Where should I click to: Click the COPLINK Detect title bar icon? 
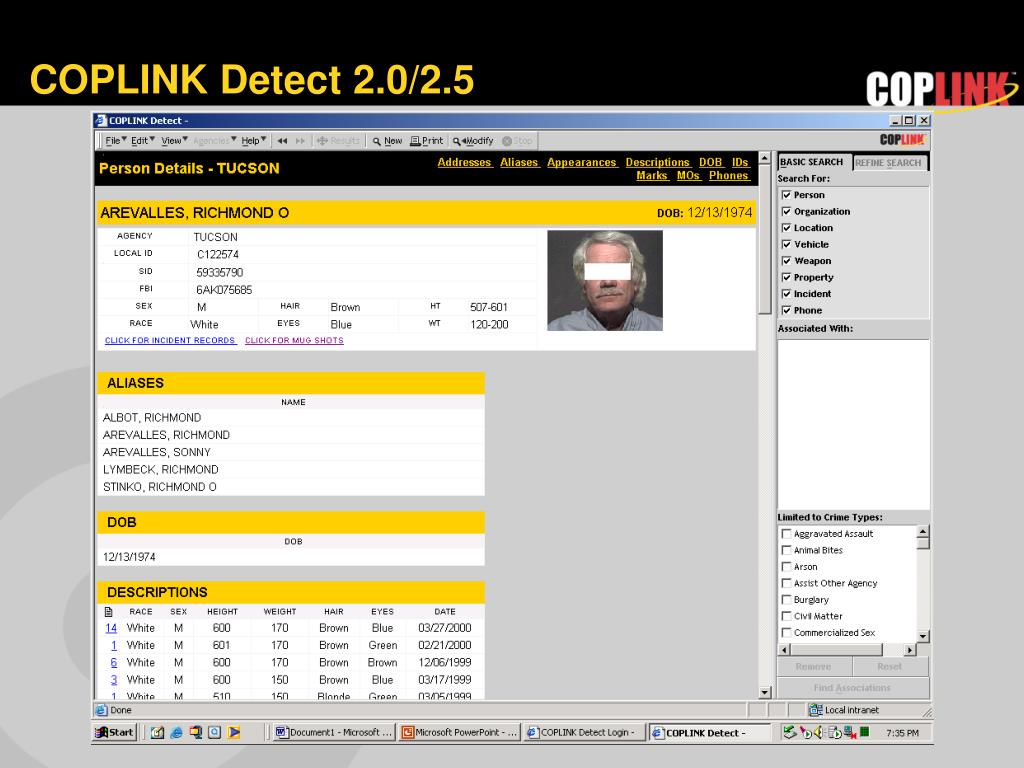tap(101, 120)
